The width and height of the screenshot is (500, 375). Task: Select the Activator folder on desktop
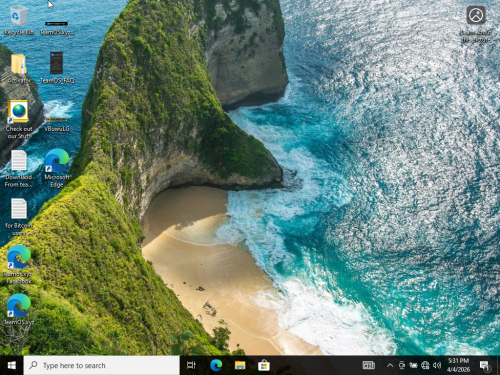point(19,68)
